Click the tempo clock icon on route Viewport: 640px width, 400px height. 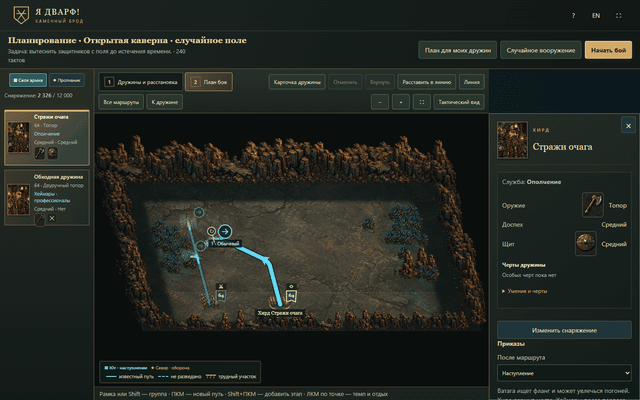point(211,231)
